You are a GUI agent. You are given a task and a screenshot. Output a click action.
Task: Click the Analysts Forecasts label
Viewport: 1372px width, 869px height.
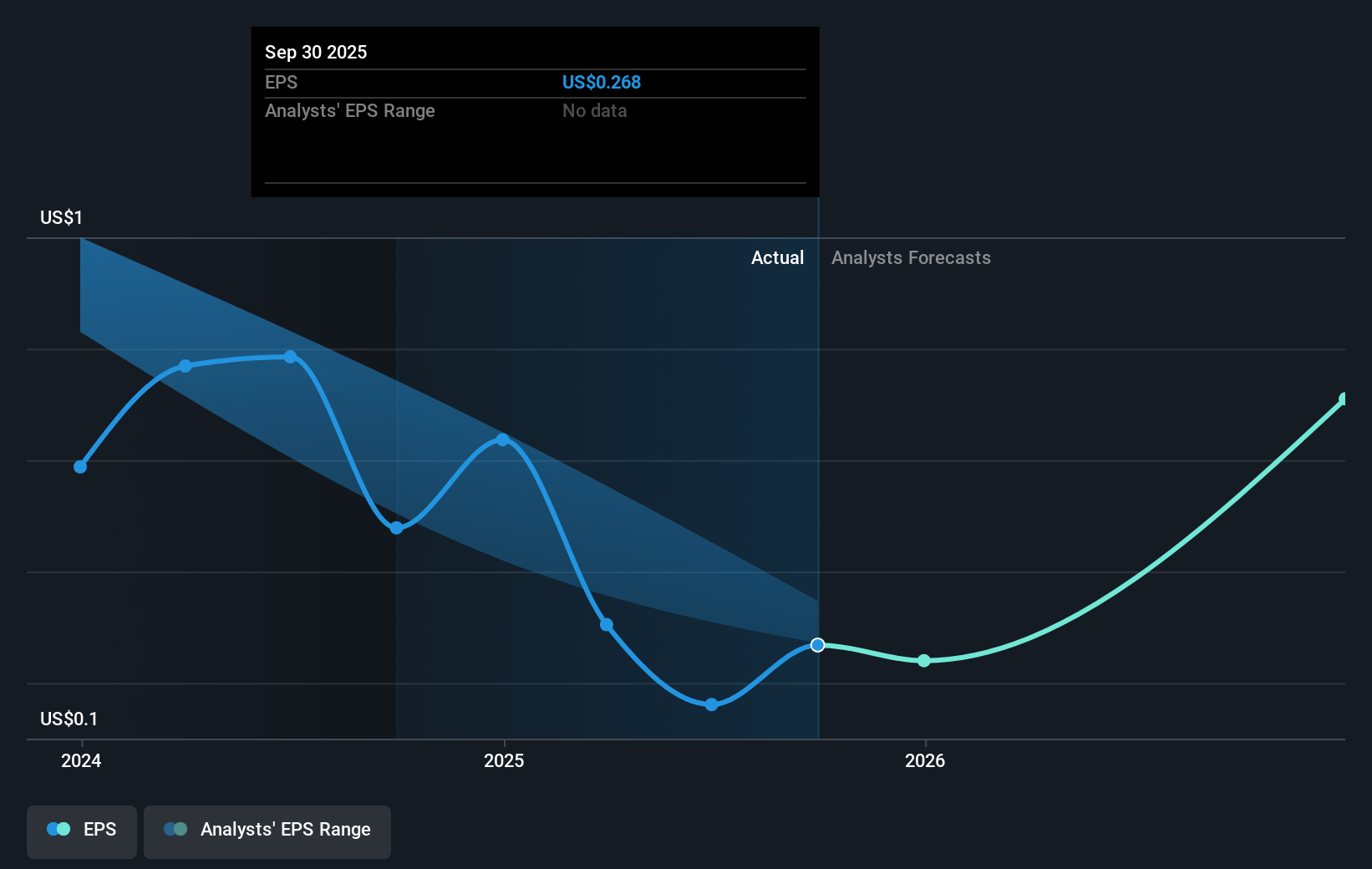click(x=911, y=258)
